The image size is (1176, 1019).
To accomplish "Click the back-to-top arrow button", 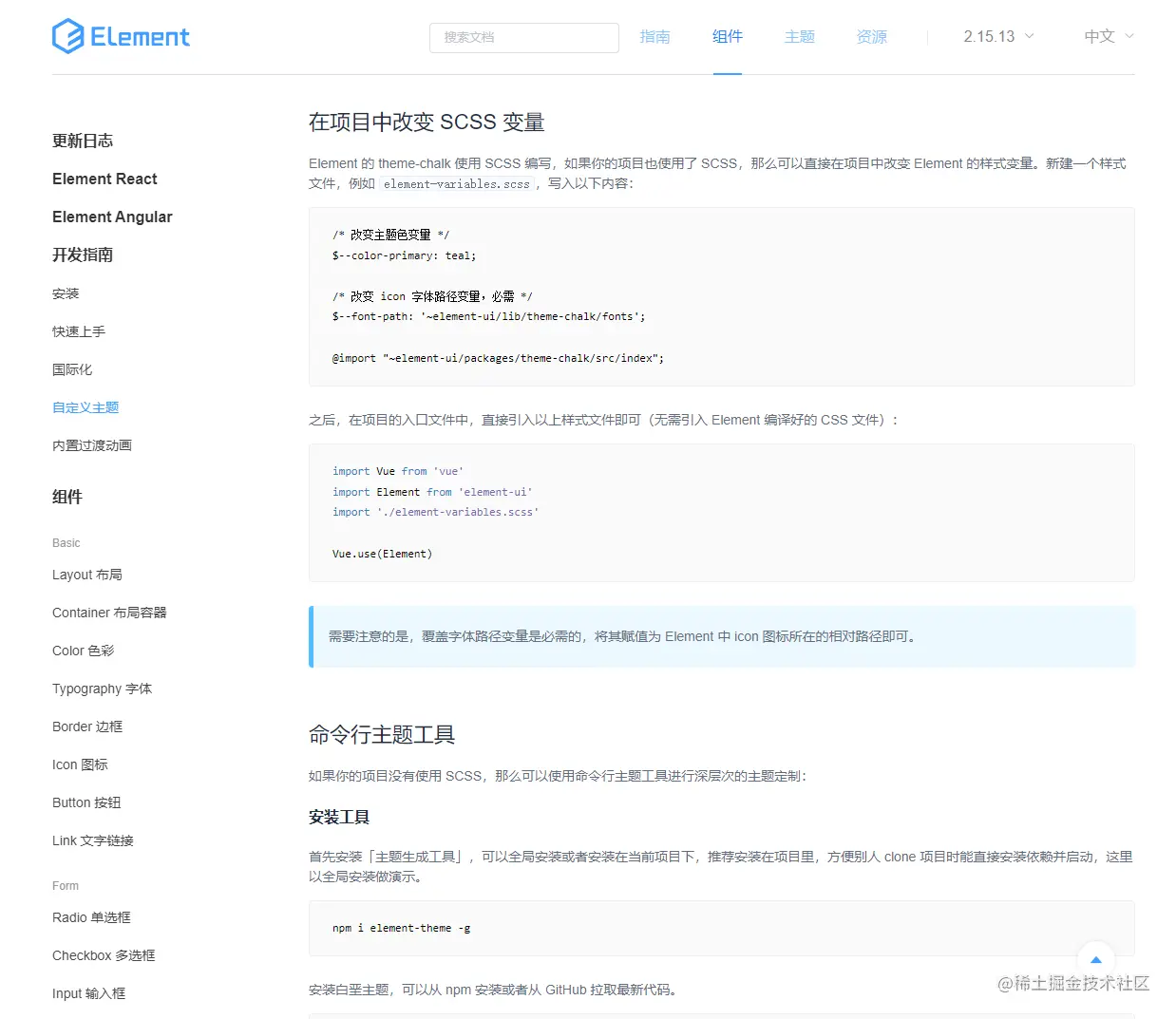I will 1096,960.
